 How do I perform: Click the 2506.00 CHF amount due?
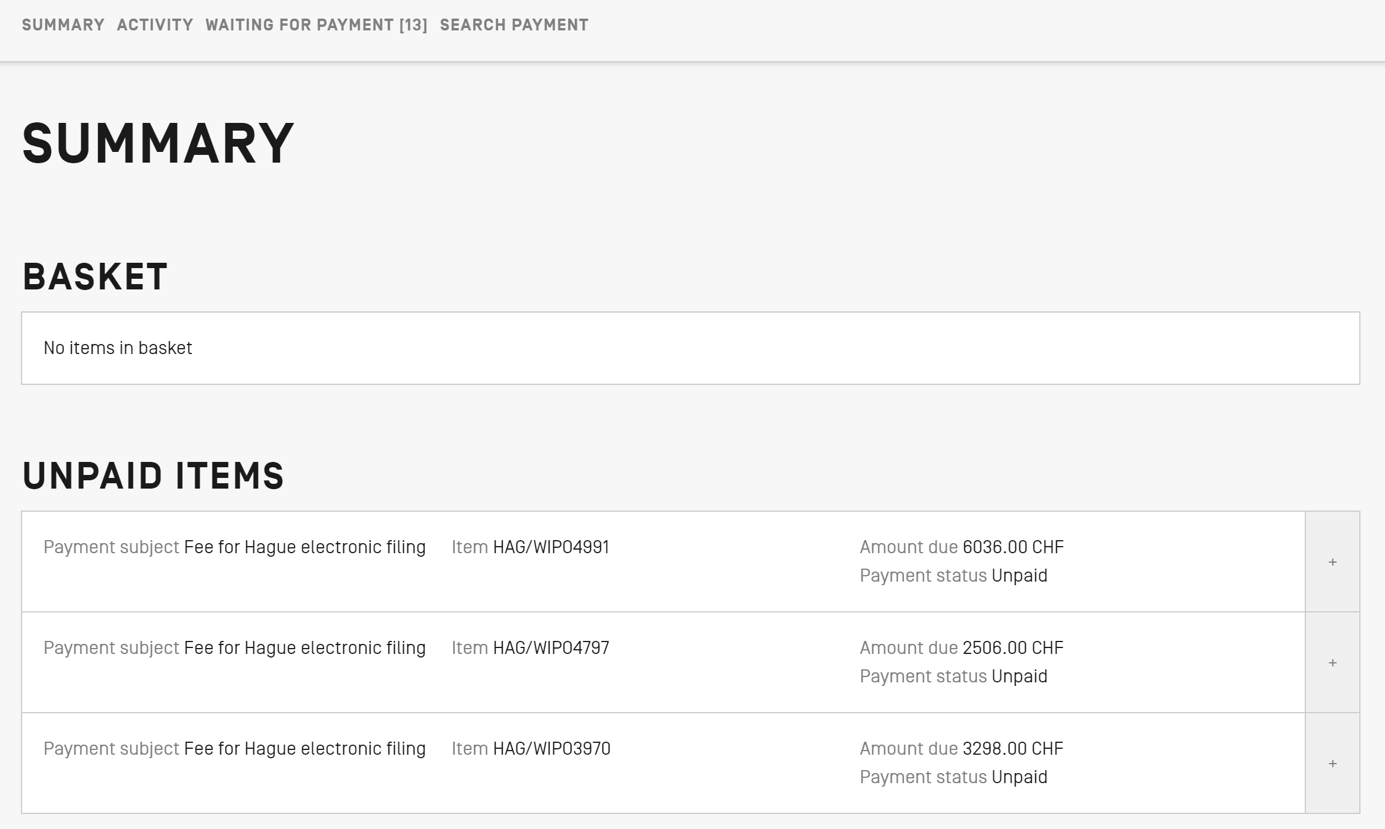pyautogui.click(x=1012, y=648)
